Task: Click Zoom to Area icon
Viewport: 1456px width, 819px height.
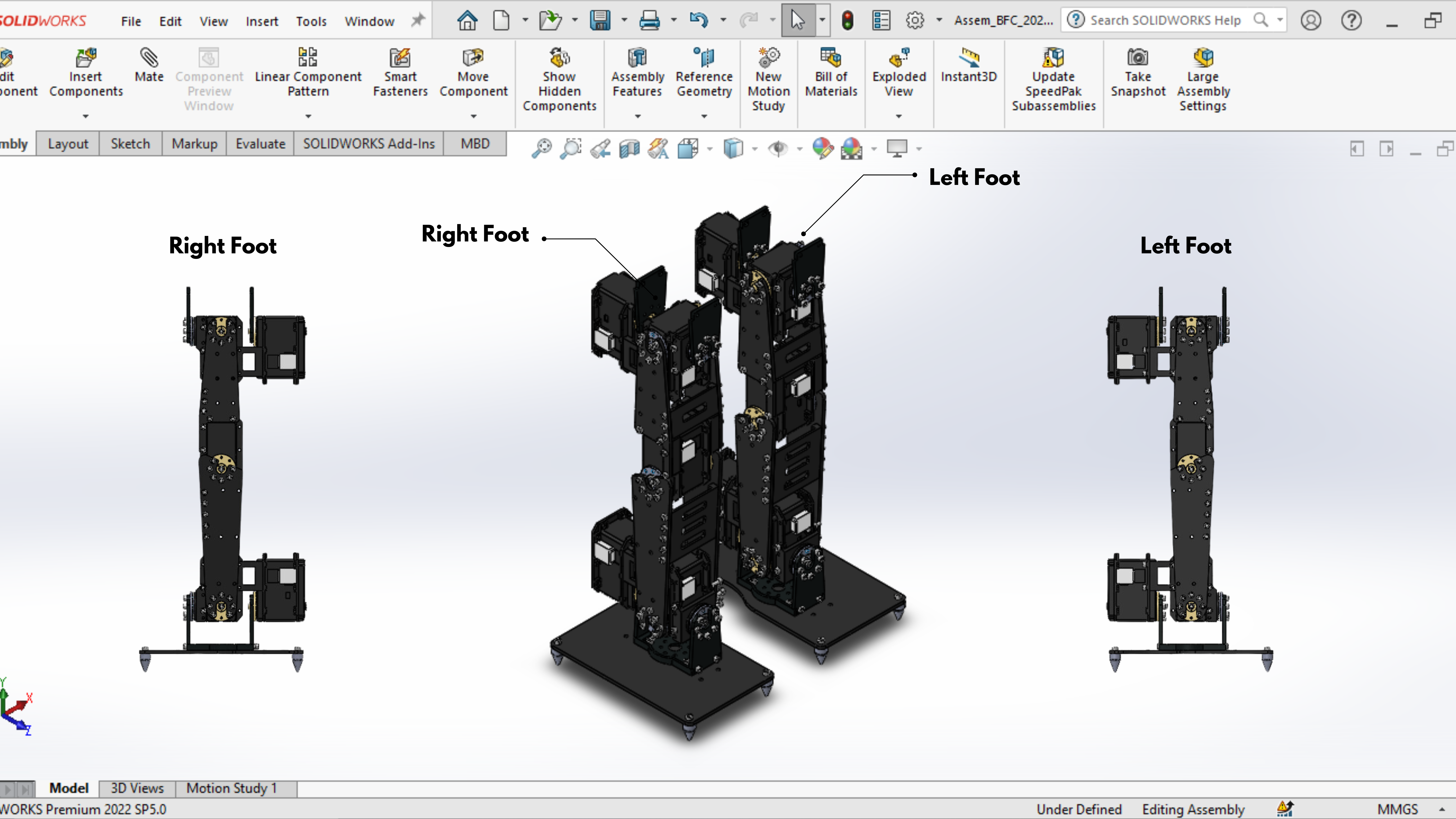Action: (571, 149)
